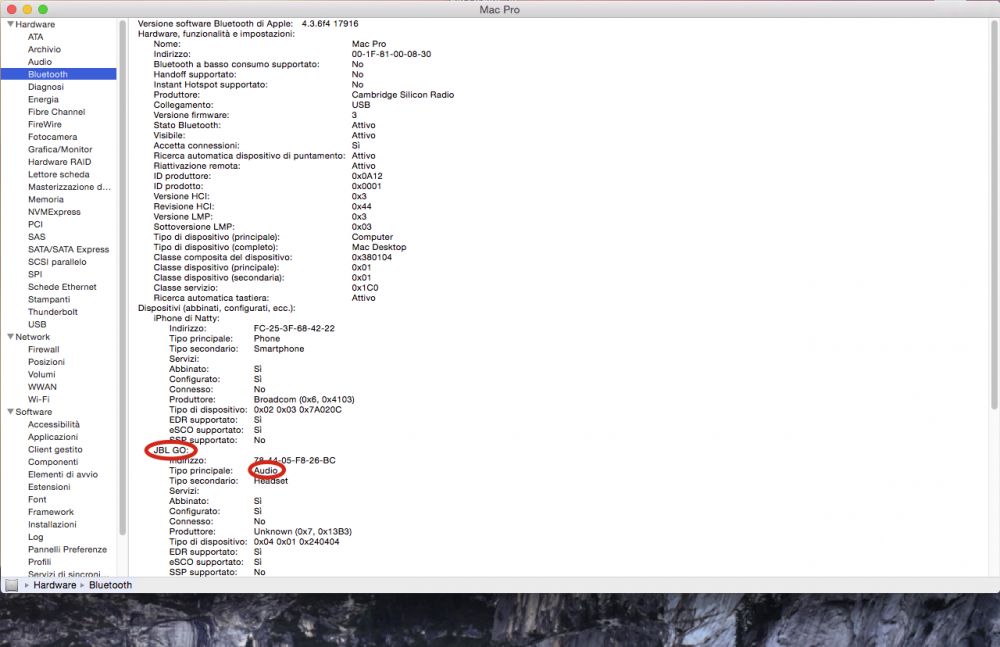This screenshot has width=1000, height=647.
Task: Click 'Broadcom (0x6, 0x4103)' manufacturer value
Action: (x=304, y=399)
